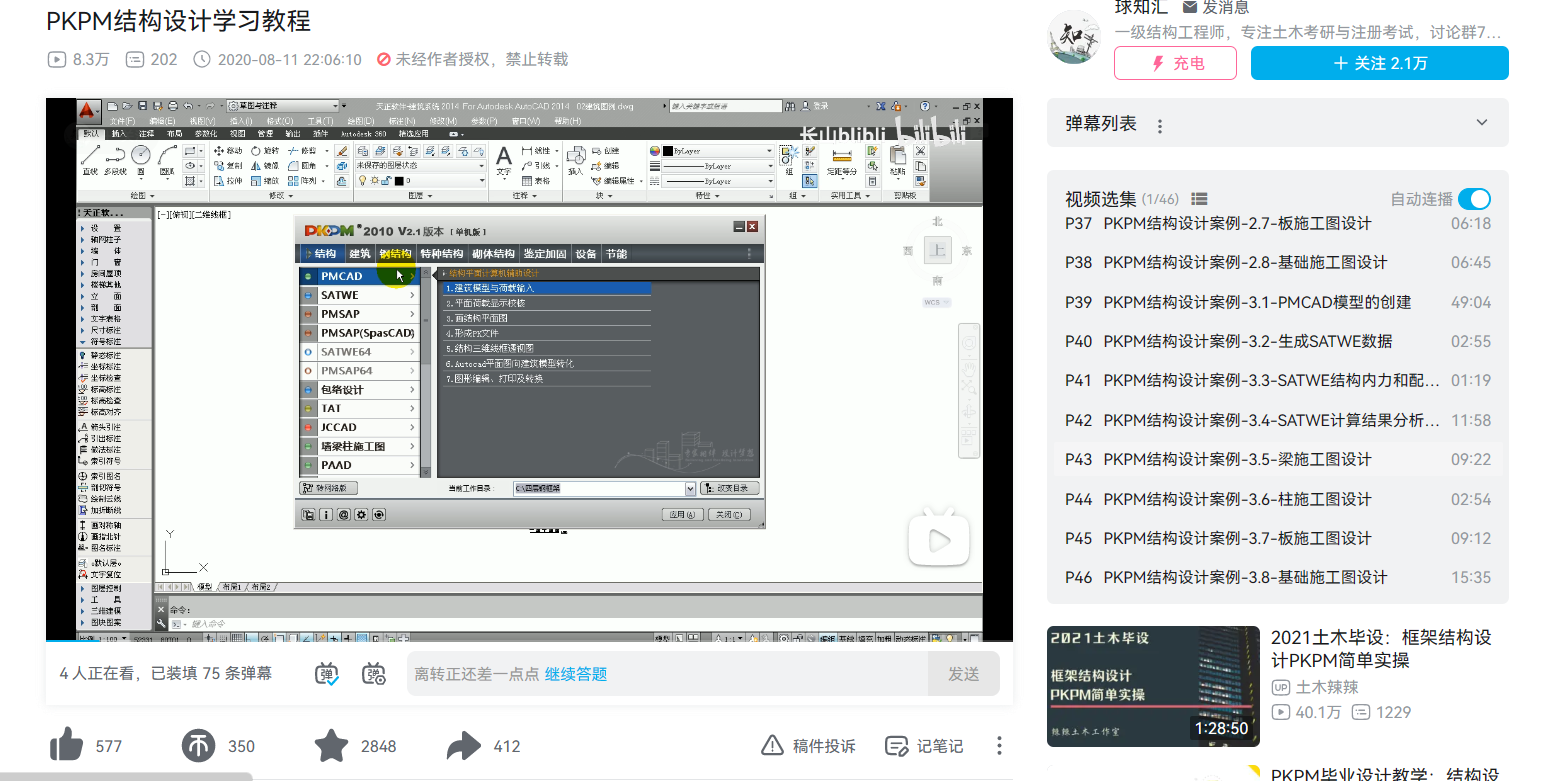Click the play button overlay on video

coord(938,541)
